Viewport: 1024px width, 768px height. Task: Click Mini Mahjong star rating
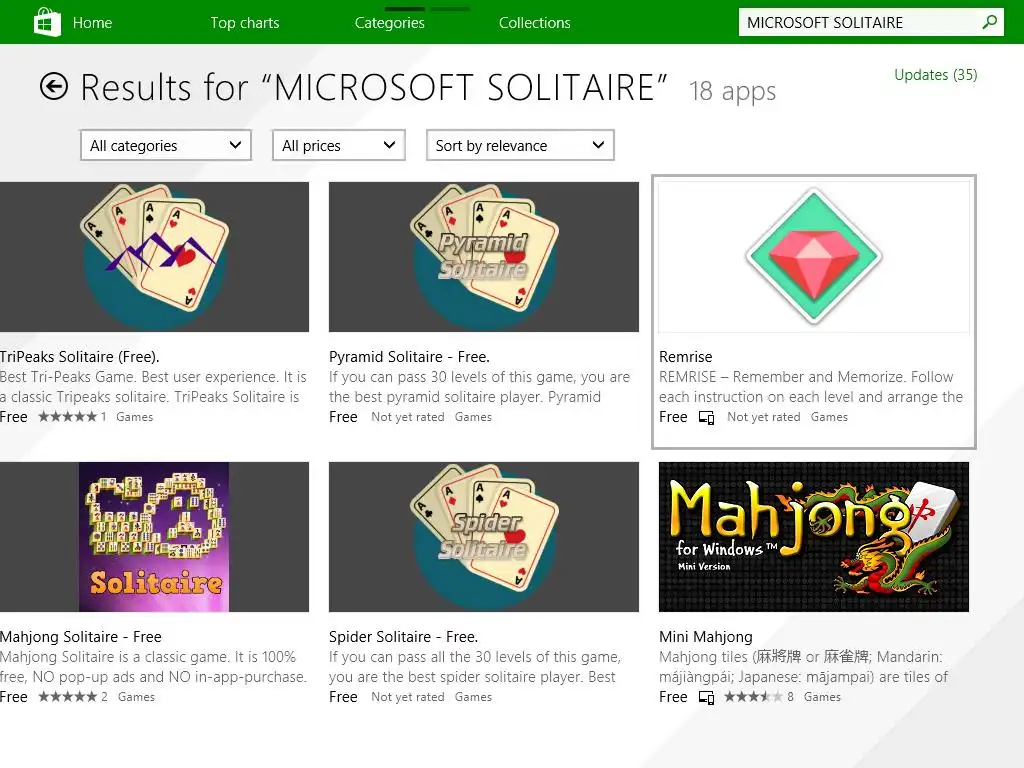pos(753,697)
